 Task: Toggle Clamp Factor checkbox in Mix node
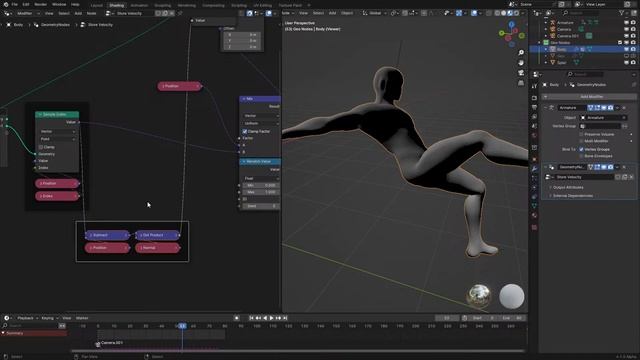point(245,131)
